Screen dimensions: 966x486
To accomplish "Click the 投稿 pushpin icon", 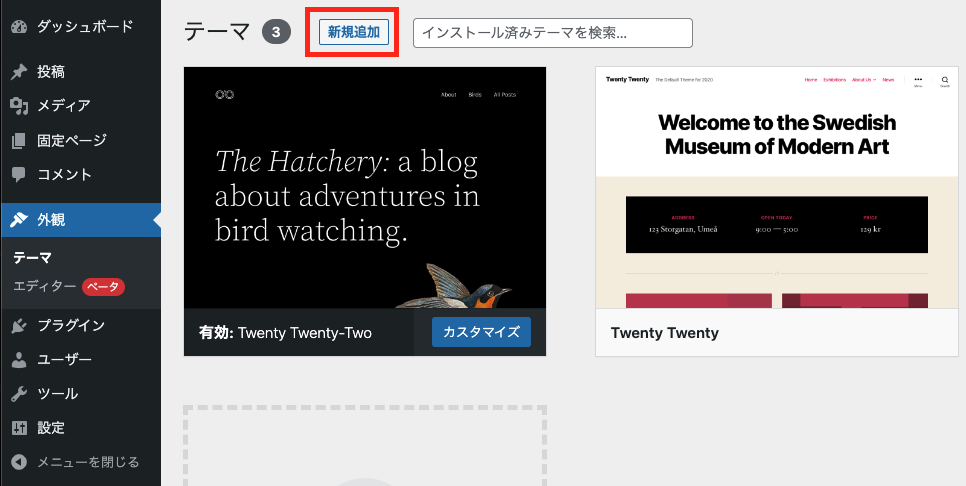I will click(19, 72).
